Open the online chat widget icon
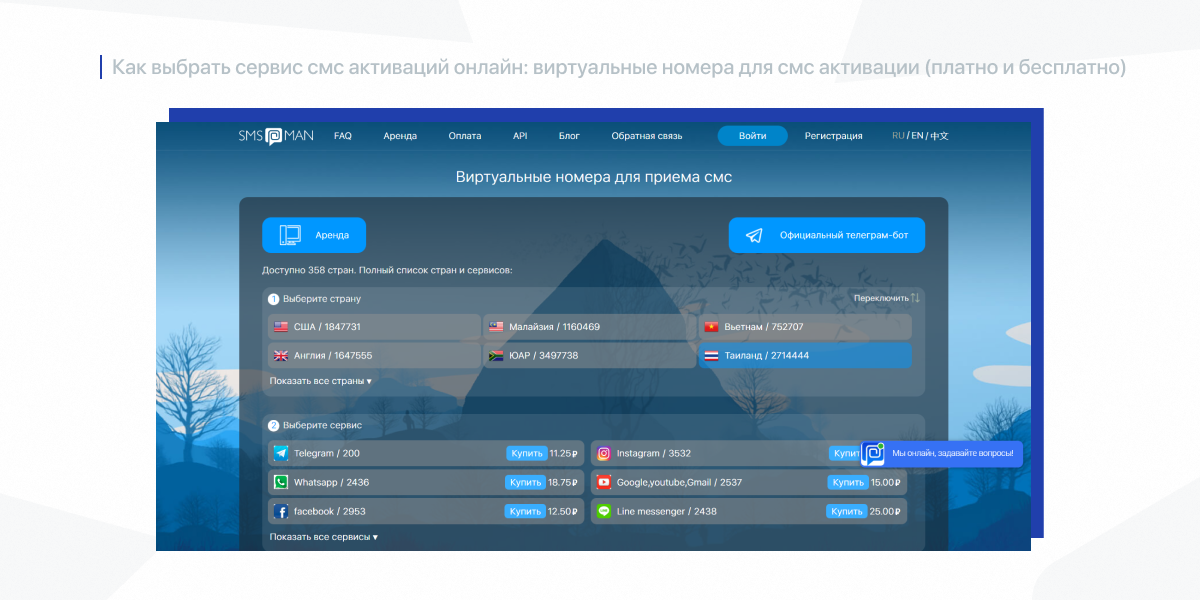 click(x=873, y=453)
